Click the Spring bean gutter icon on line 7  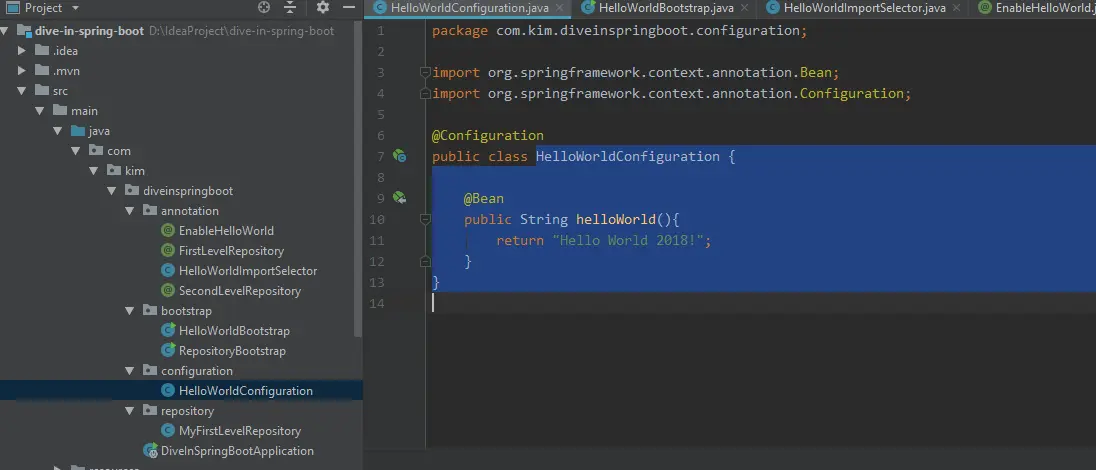pyautogui.click(x=399, y=156)
